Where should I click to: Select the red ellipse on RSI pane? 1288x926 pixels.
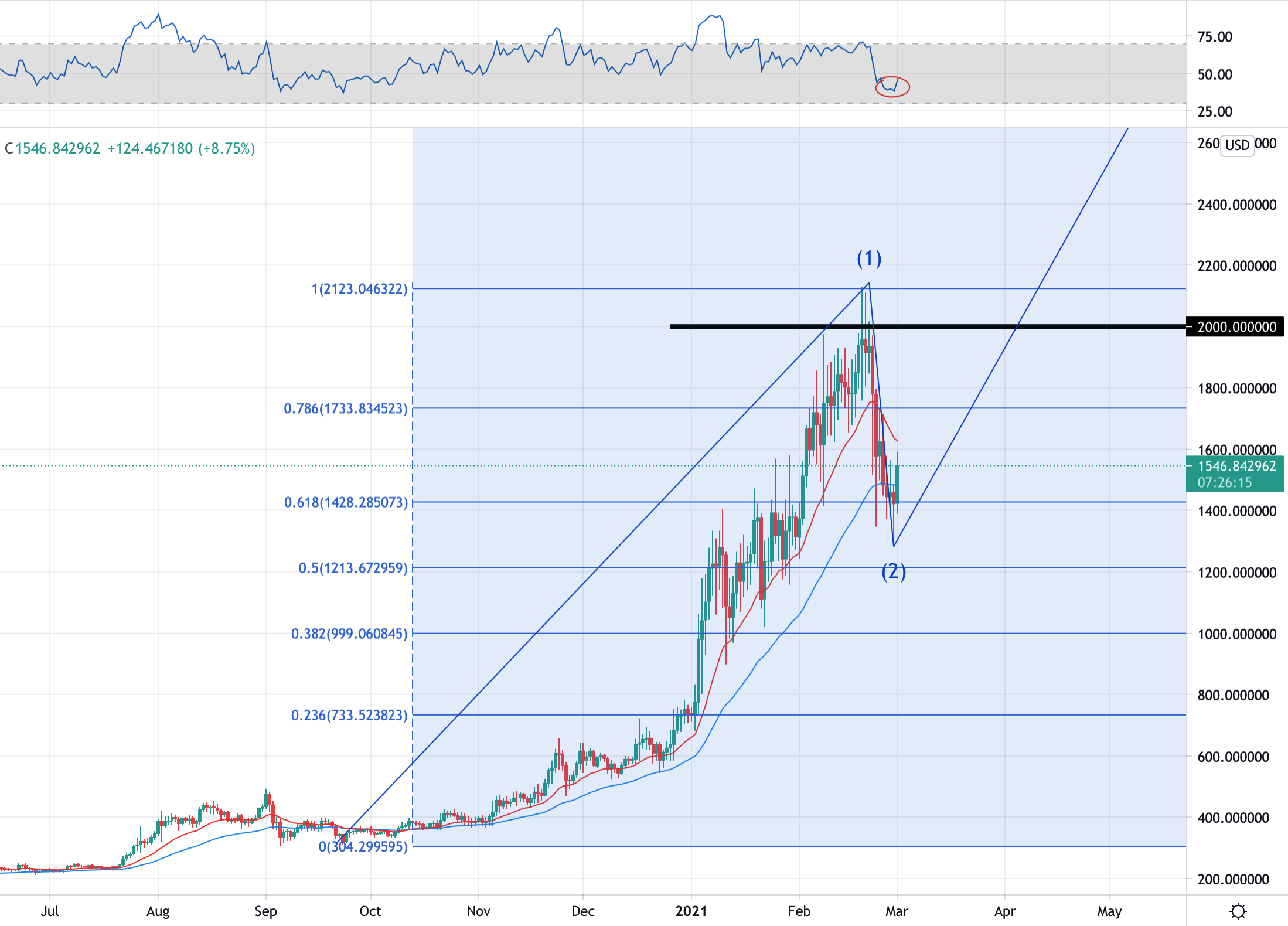(892, 87)
